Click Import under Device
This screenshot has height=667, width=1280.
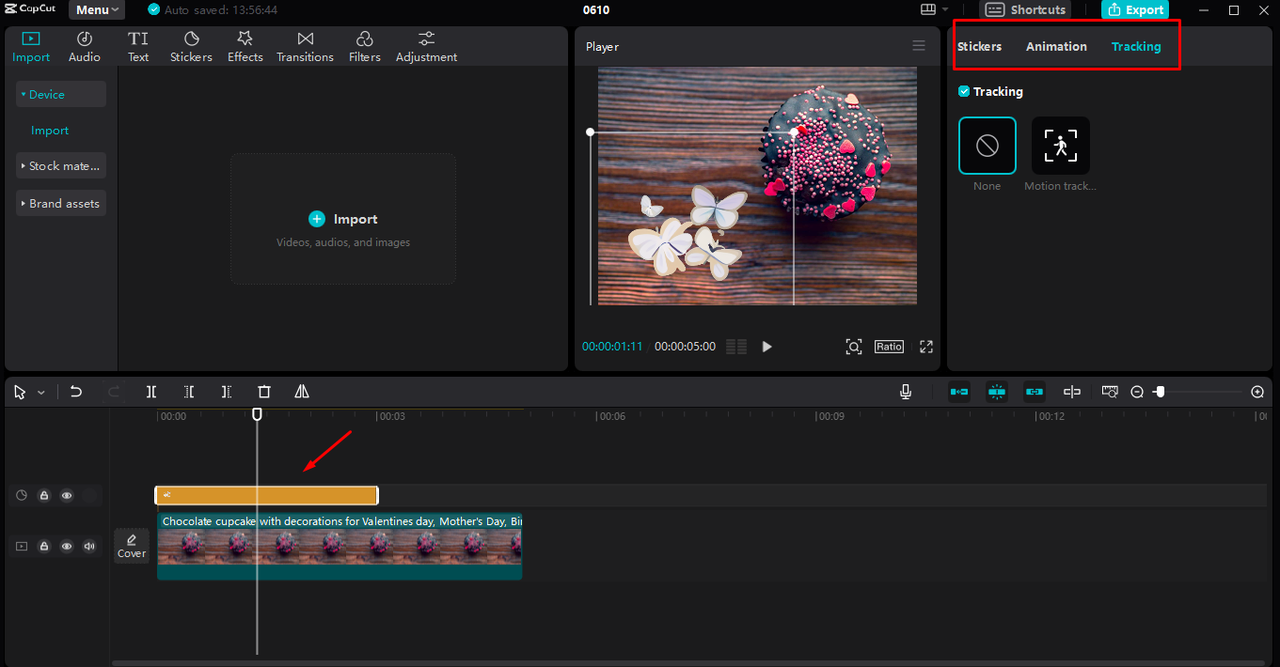[x=50, y=130]
